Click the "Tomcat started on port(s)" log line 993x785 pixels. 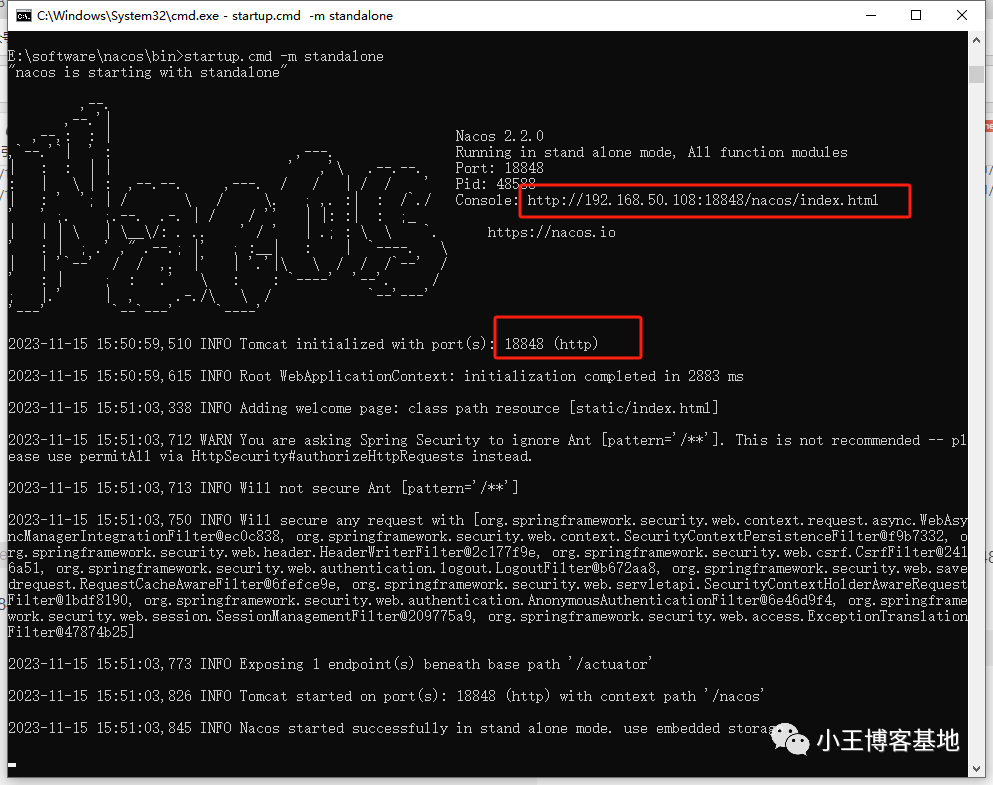(x=386, y=696)
